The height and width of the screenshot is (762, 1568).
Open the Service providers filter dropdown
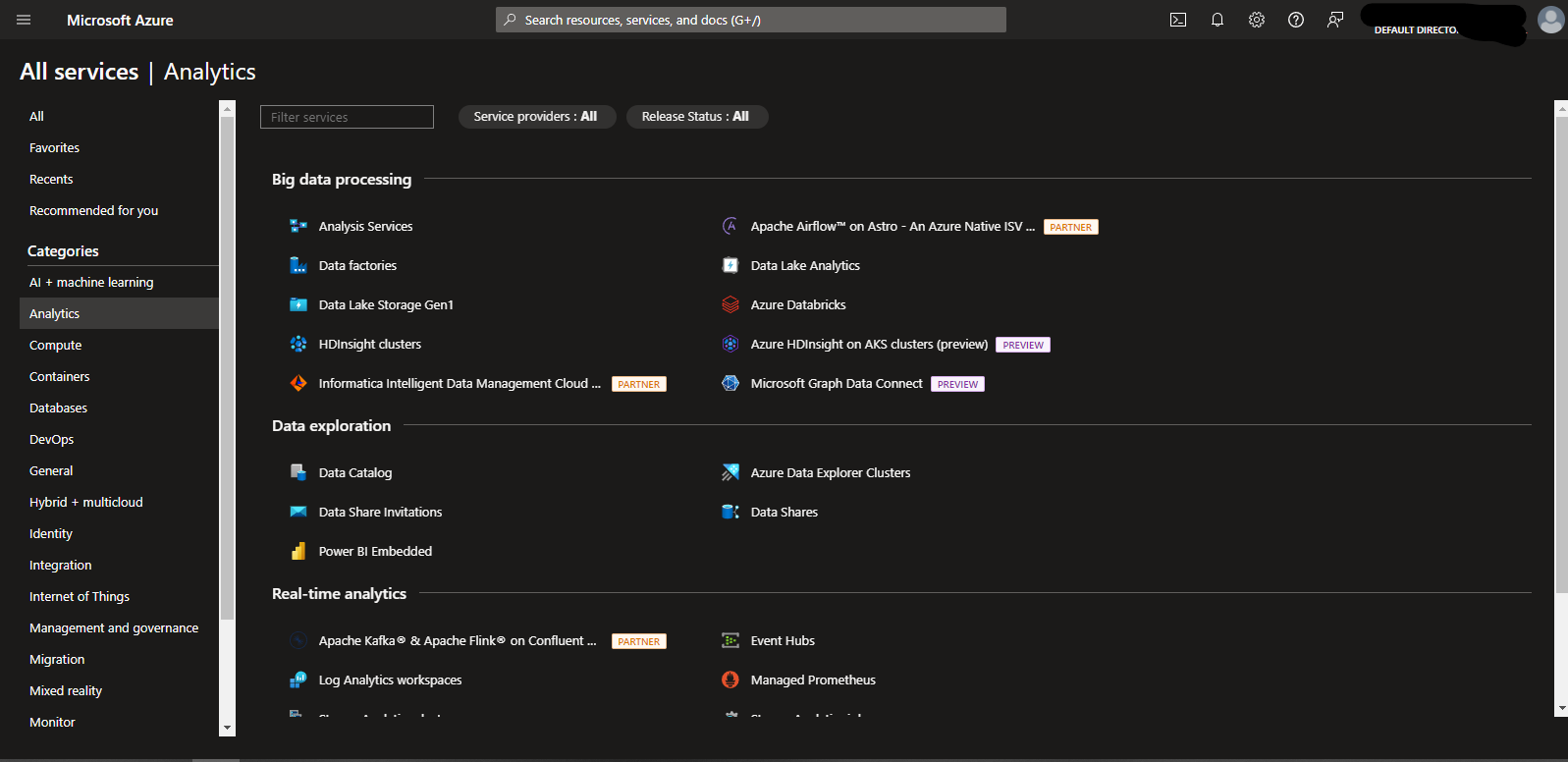[537, 117]
